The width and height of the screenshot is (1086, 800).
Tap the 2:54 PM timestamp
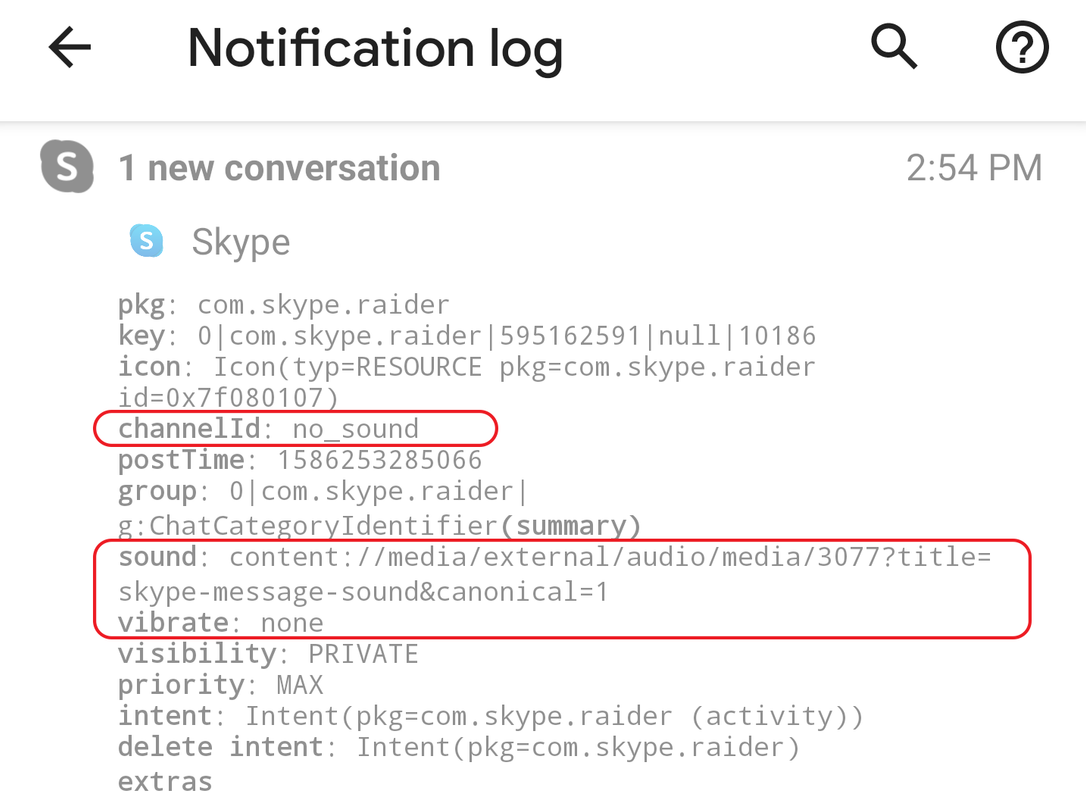[974, 168]
